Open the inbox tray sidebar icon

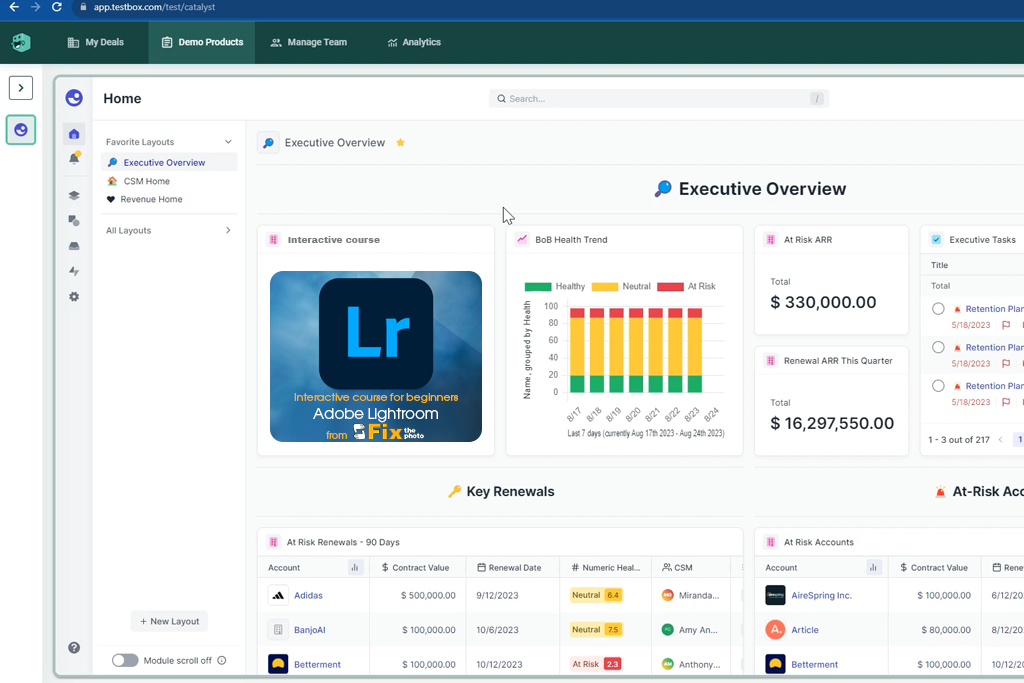[x=74, y=246]
